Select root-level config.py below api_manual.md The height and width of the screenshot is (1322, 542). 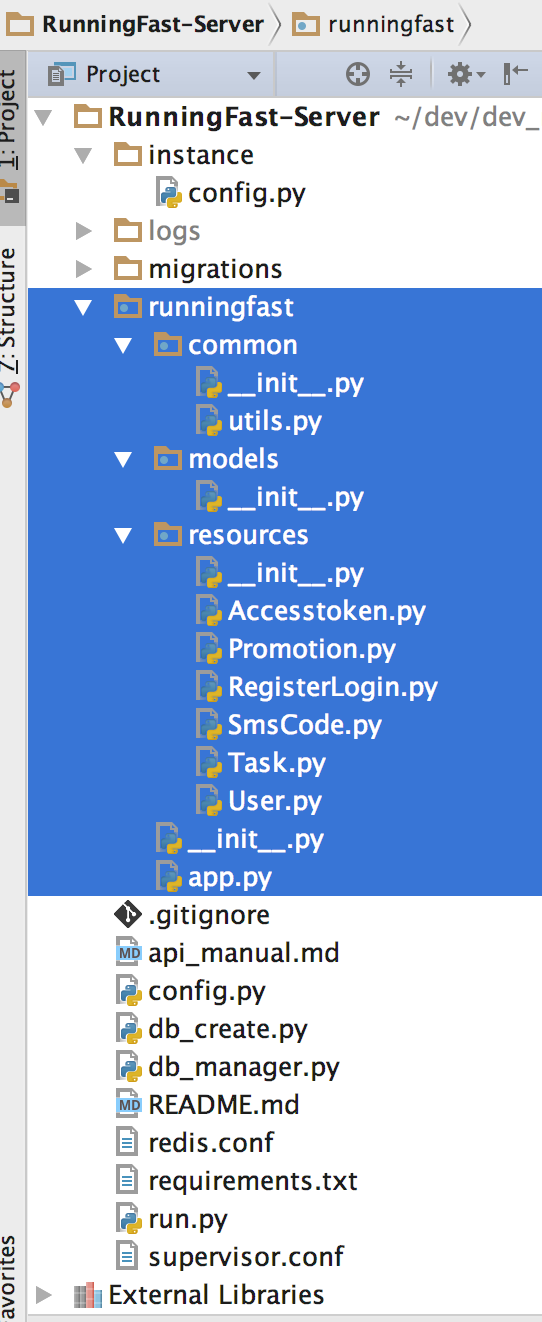[207, 991]
